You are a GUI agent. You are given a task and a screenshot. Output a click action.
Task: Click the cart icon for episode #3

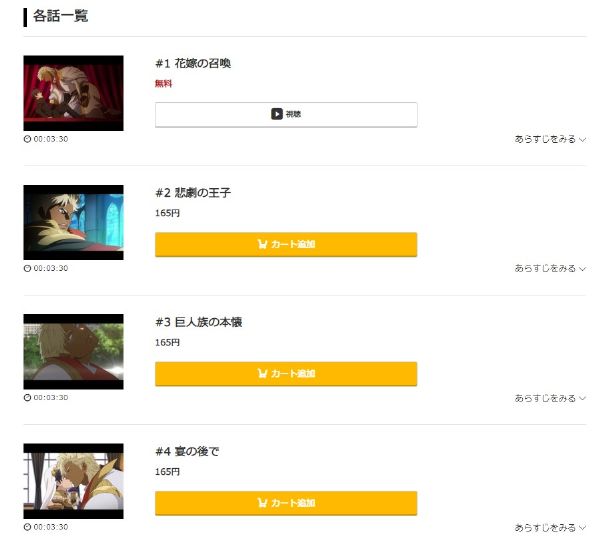click(x=262, y=374)
